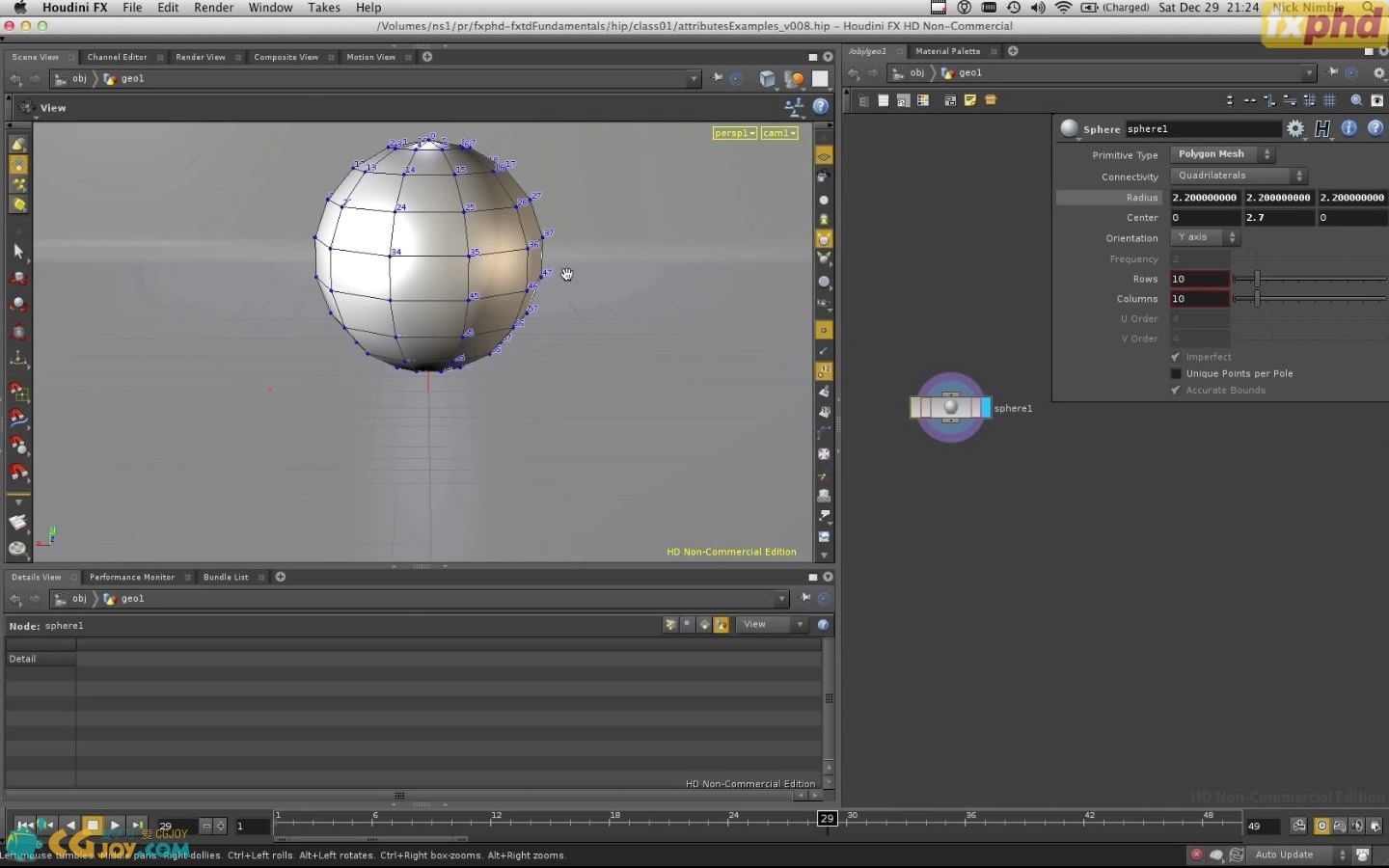
Task: Click the sticky note icon in network toolbar
Action: (970, 100)
